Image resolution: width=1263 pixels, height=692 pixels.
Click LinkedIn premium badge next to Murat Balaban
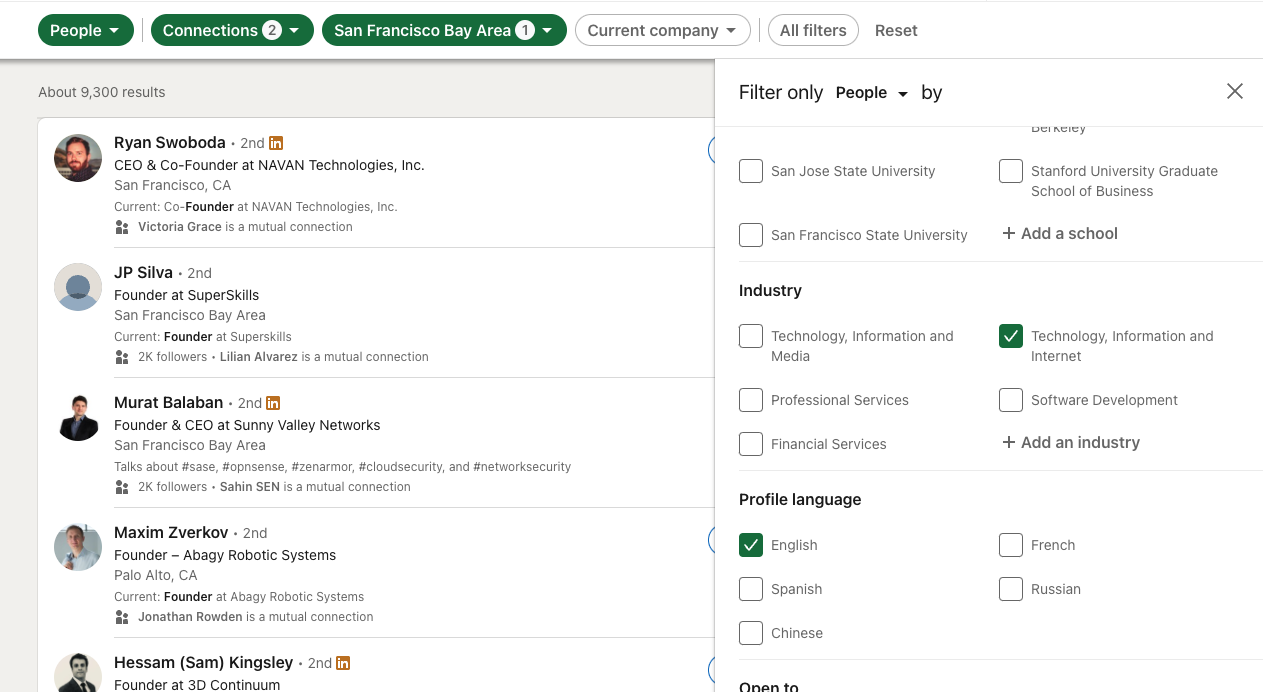point(273,403)
